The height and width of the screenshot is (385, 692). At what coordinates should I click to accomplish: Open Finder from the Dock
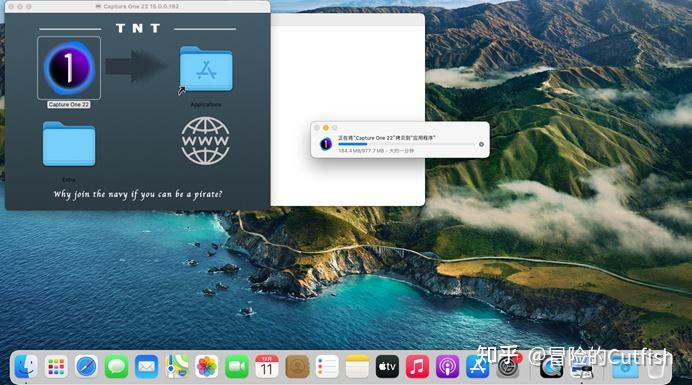pyautogui.click(x=26, y=366)
